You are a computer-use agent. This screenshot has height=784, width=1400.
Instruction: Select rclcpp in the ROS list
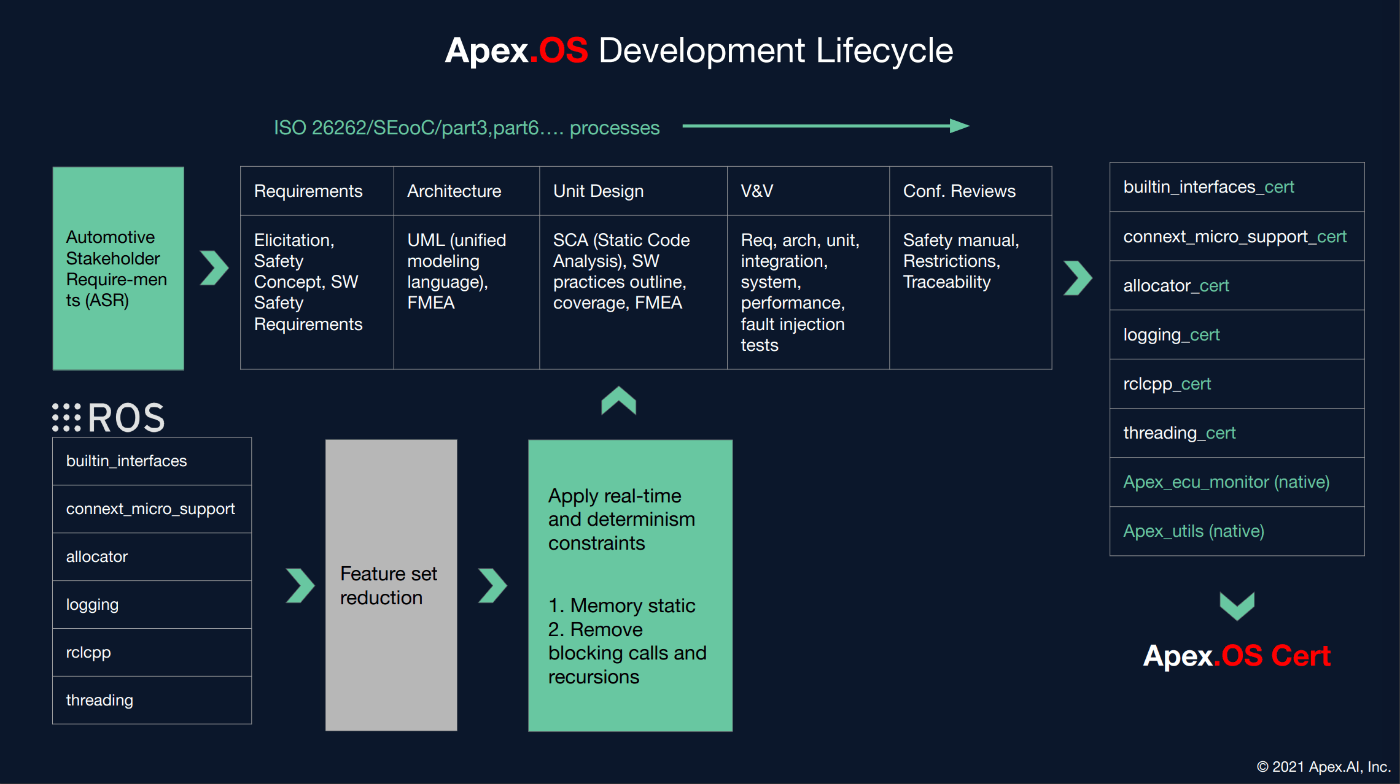click(x=152, y=653)
